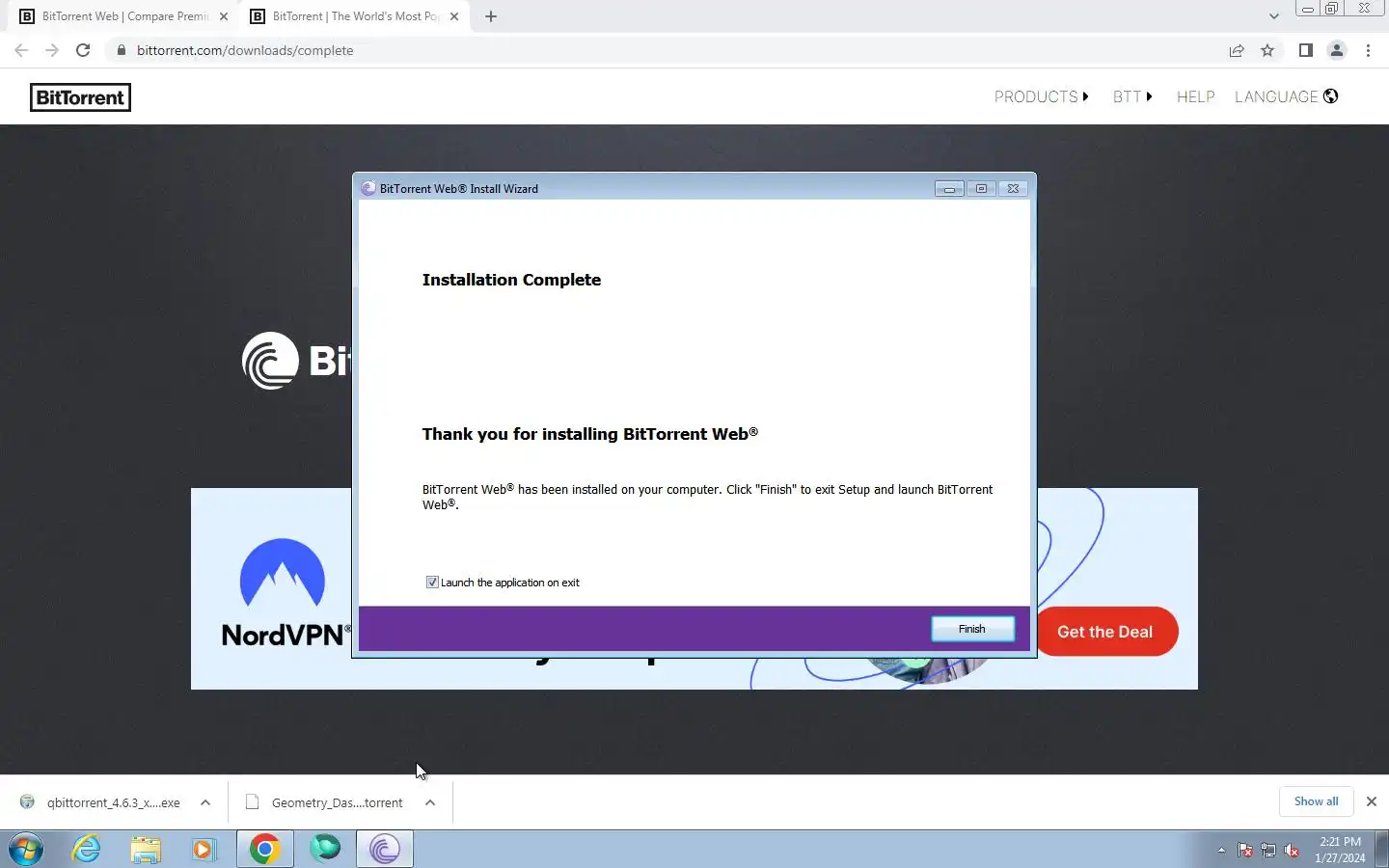Open the HELP link
This screenshot has width=1389, height=868.
click(1195, 96)
